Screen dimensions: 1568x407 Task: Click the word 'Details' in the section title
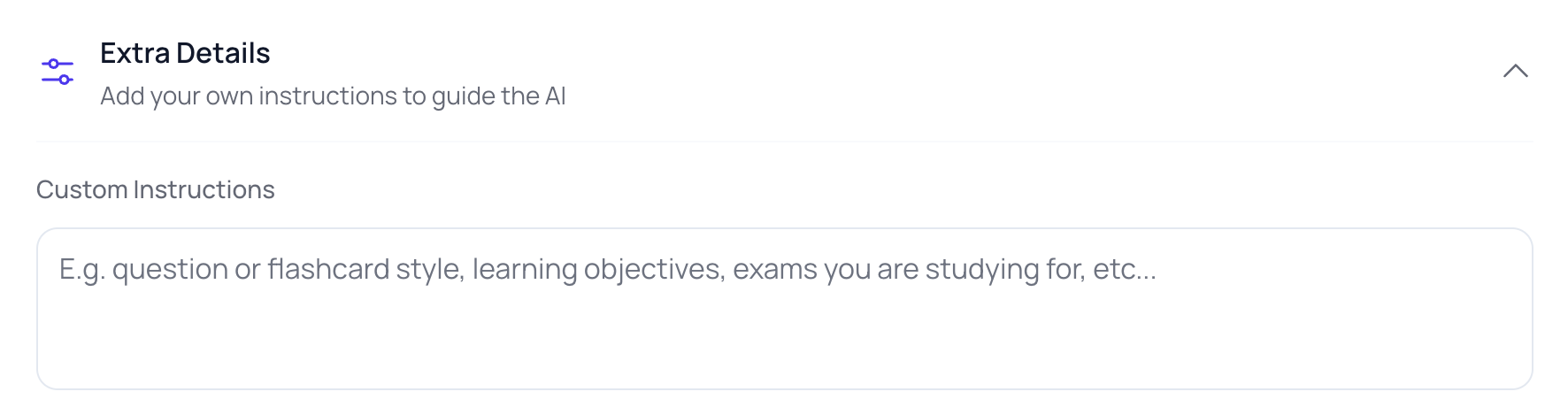coord(223,53)
